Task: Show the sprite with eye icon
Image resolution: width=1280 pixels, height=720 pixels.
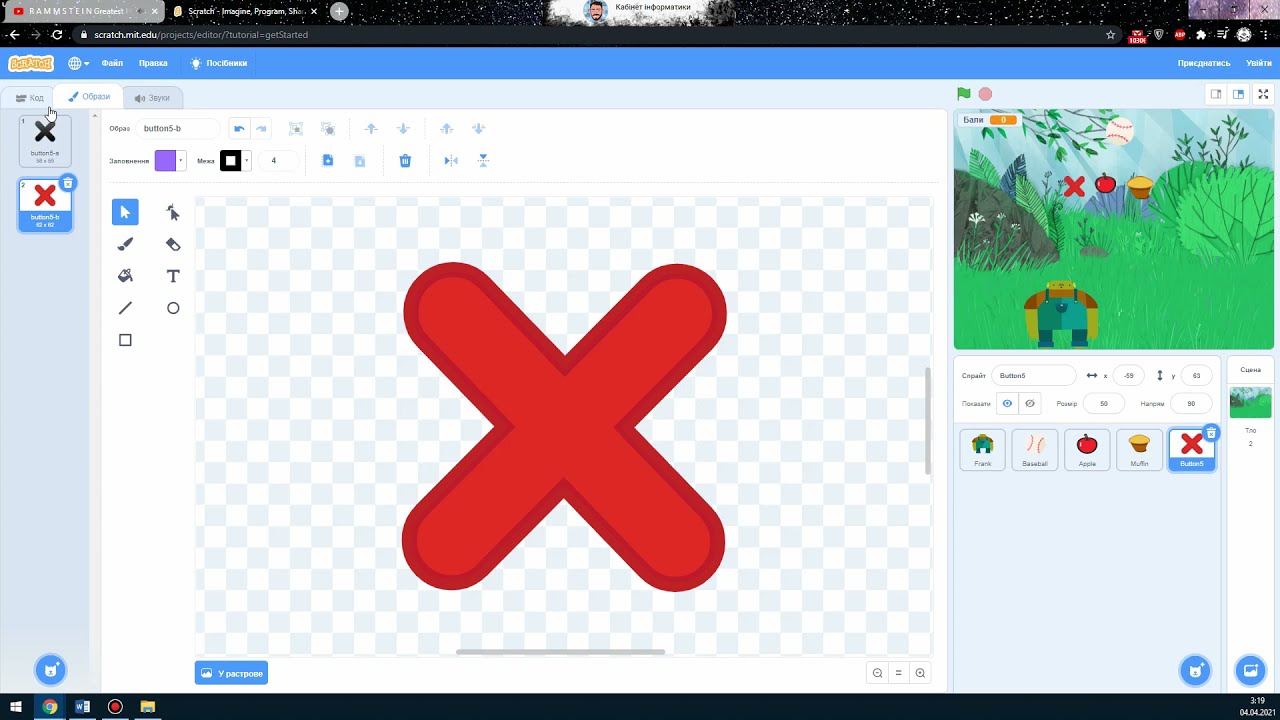Action: (1007, 404)
